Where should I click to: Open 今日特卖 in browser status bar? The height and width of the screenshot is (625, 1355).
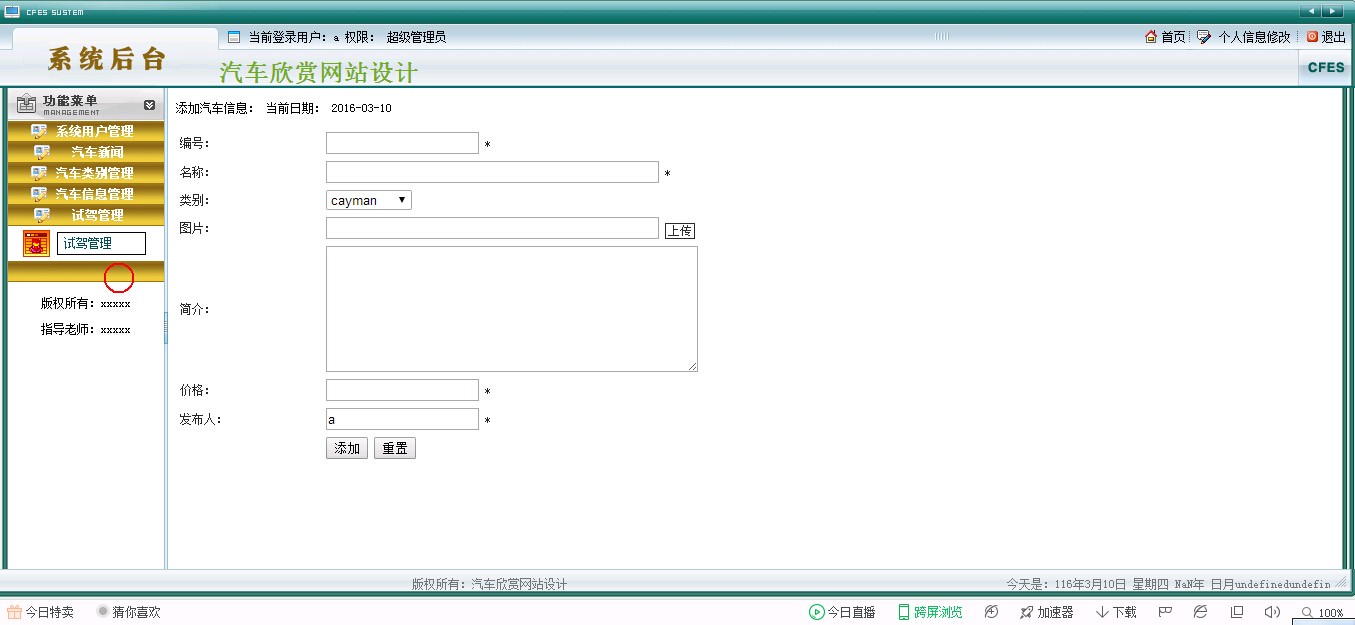[41, 612]
